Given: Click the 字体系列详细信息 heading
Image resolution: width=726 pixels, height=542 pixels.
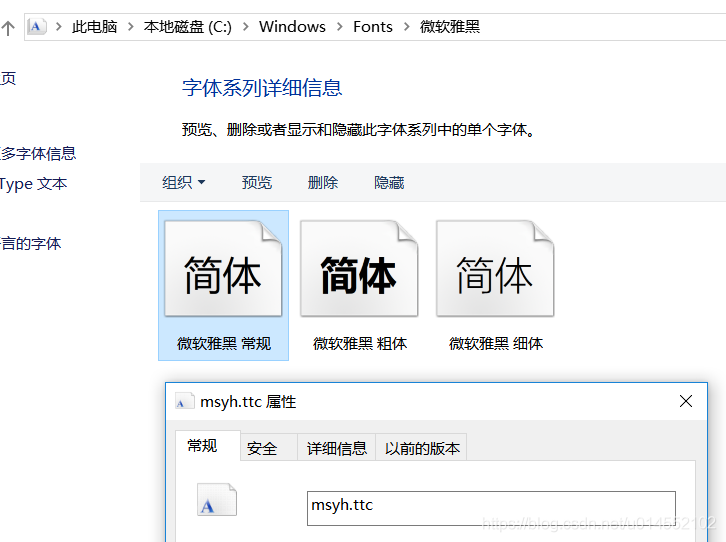Looking at the screenshot, I should (262, 88).
